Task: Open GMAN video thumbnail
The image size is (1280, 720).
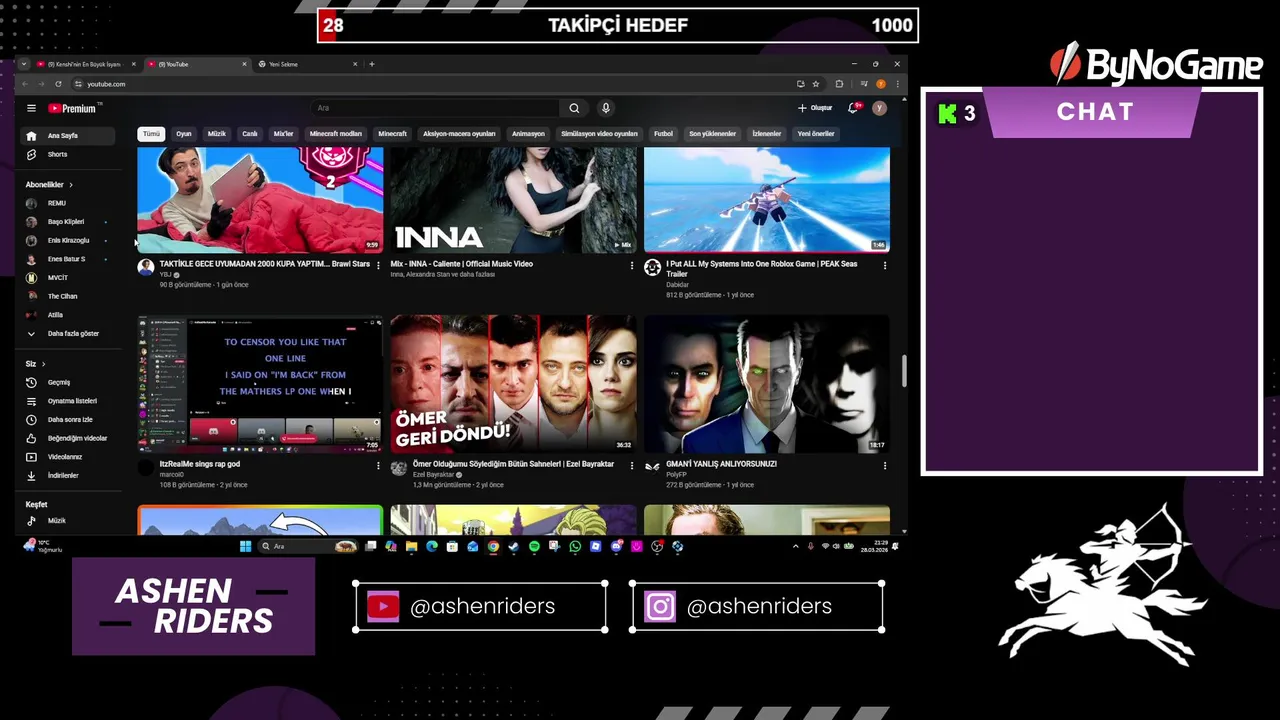Action: pos(767,385)
